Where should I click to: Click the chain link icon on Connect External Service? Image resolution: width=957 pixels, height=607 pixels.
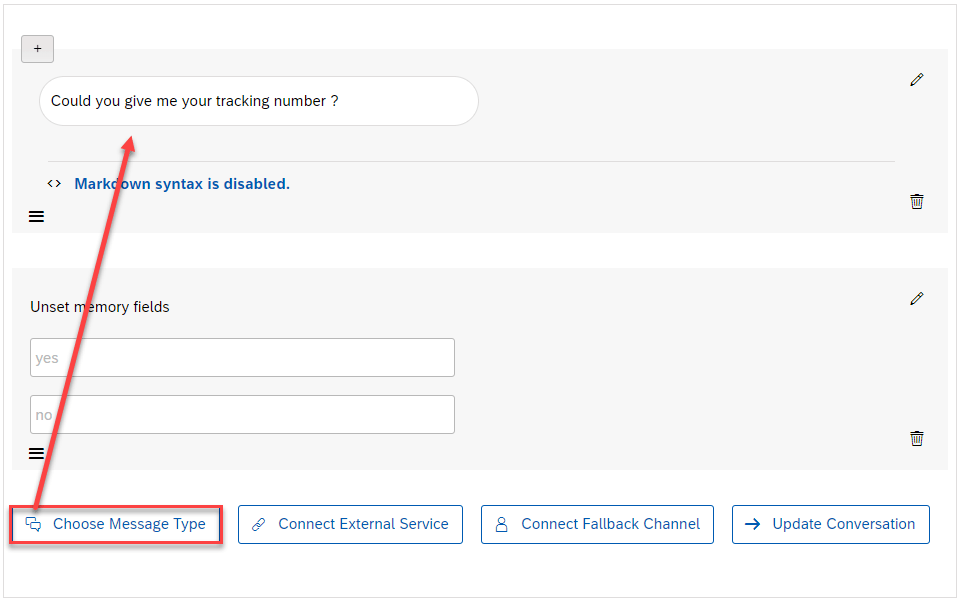(259, 524)
